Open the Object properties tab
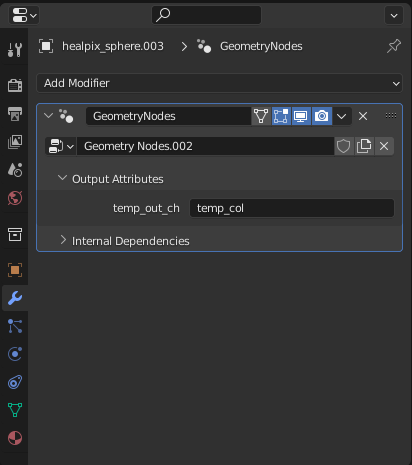 click(x=15, y=270)
